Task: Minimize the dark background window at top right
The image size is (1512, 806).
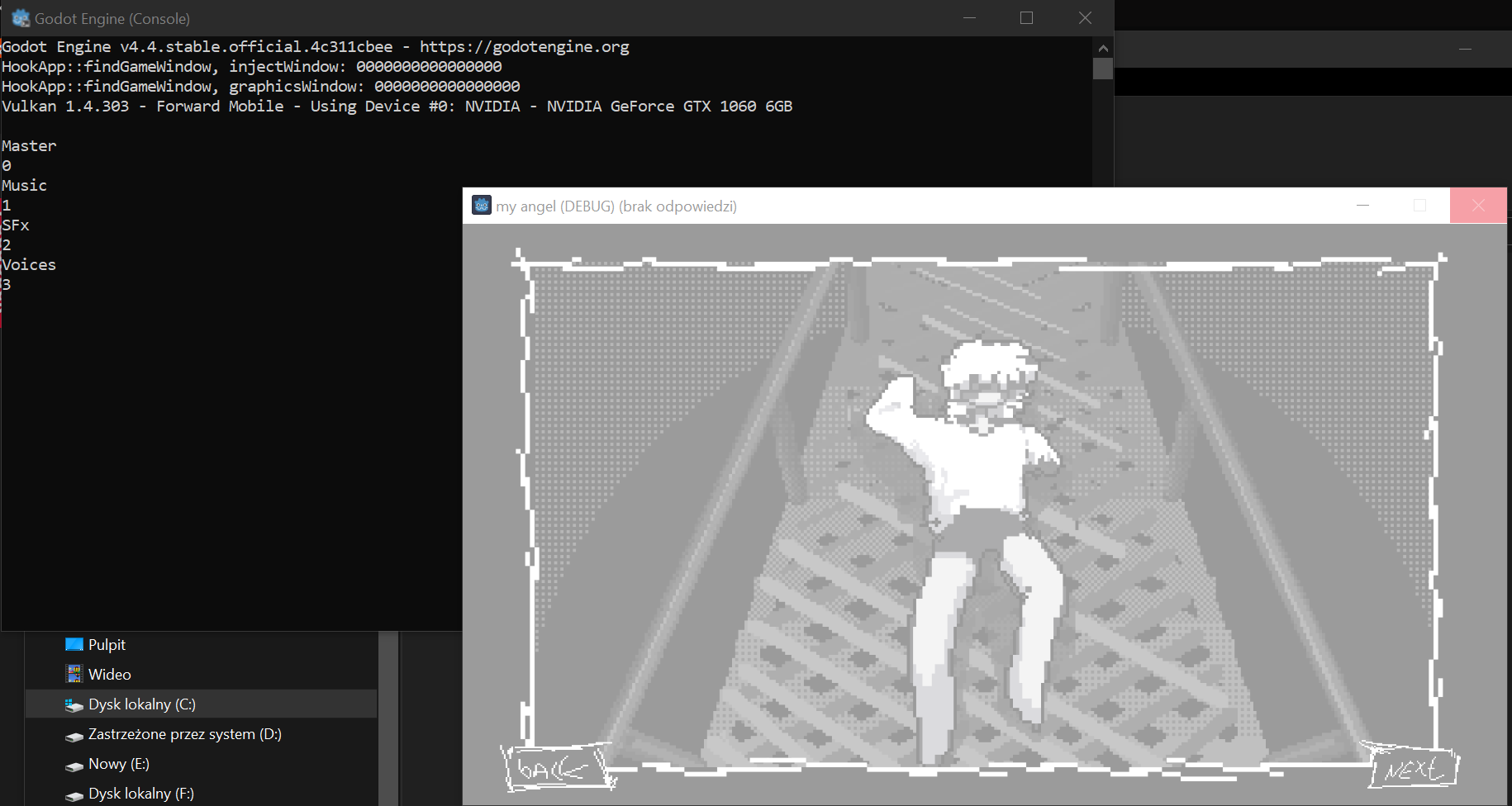Action: pos(1465,50)
